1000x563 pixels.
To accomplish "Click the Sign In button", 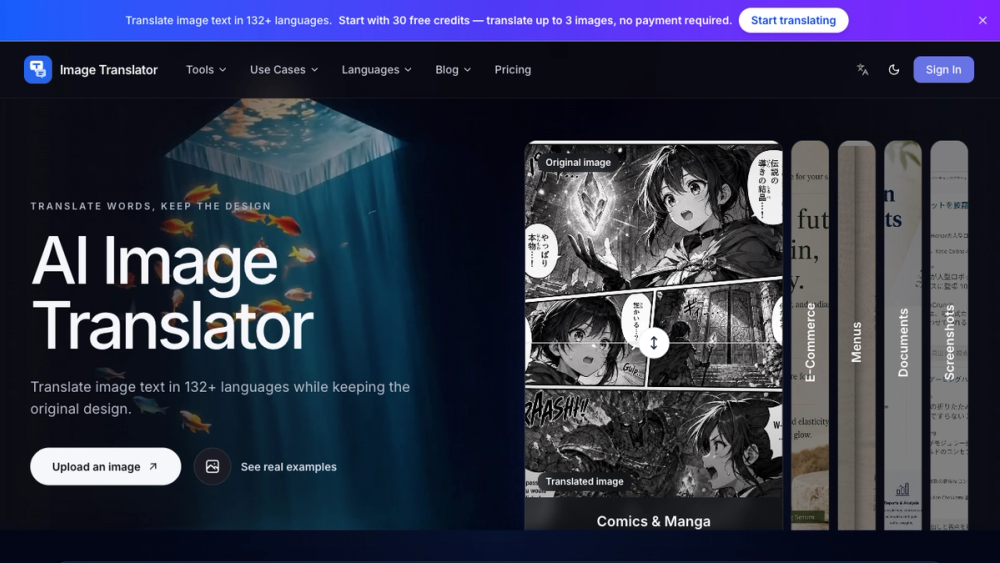I will (x=943, y=69).
